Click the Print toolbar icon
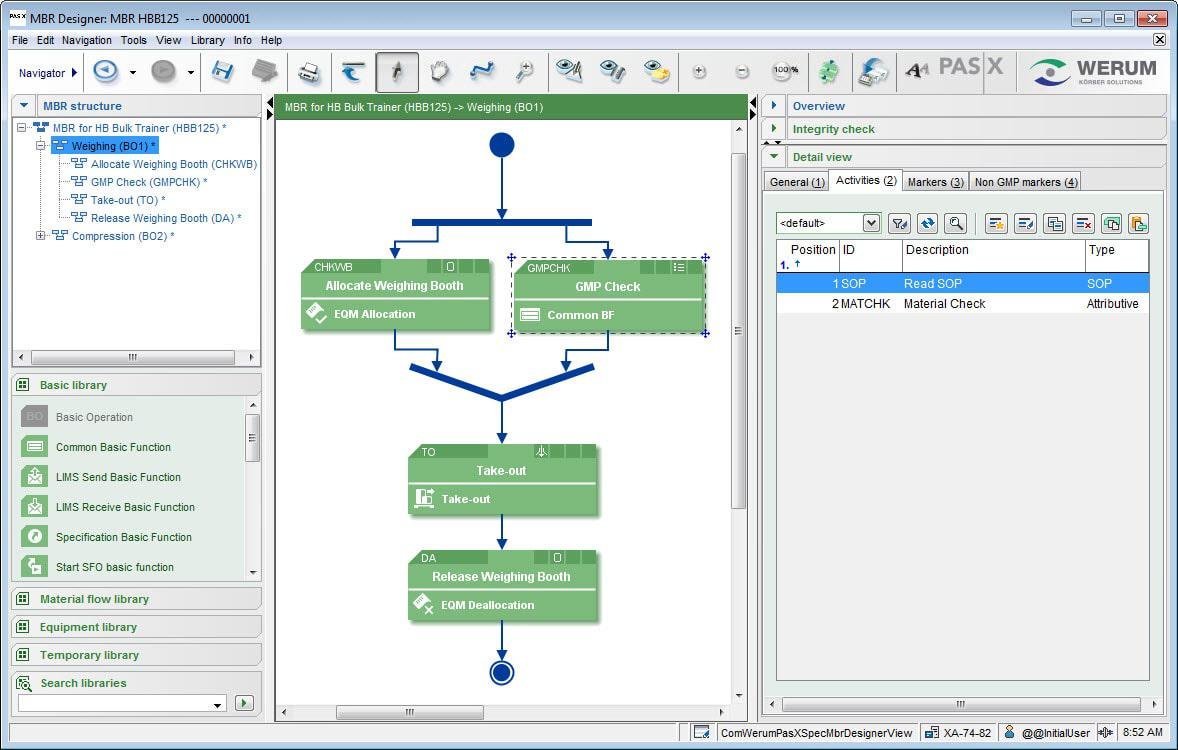The image size is (1178, 750). pyautogui.click(x=309, y=72)
